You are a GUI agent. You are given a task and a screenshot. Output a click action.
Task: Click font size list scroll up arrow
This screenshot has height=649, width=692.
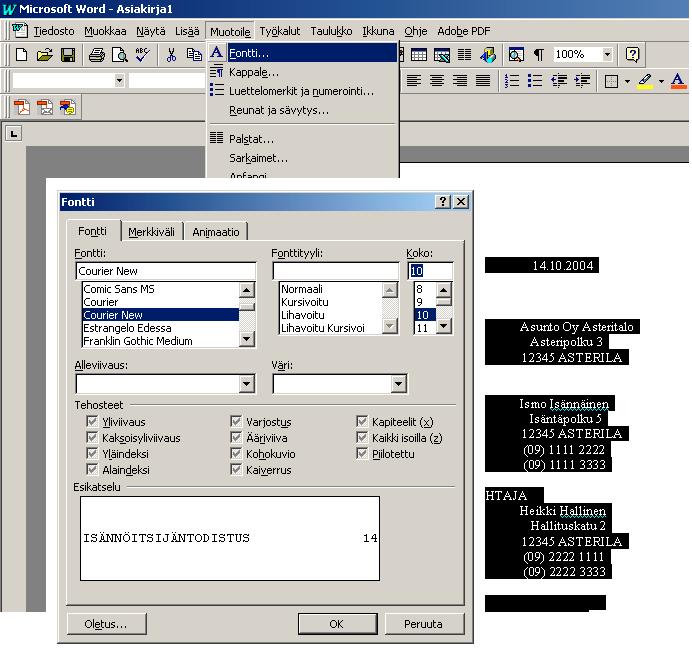[x=444, y=290]
